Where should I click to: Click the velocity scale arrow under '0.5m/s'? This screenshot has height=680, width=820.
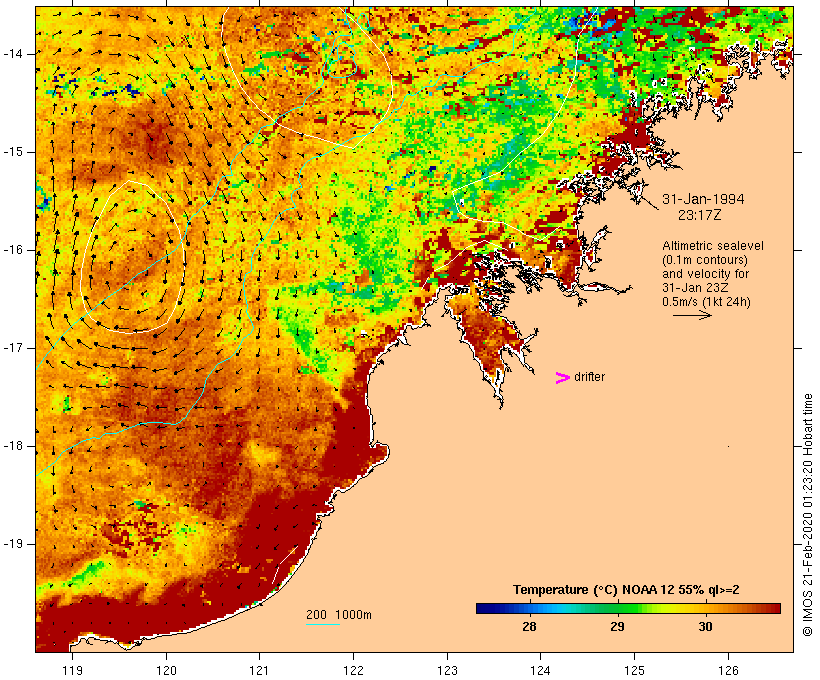(x=692, y=315)
